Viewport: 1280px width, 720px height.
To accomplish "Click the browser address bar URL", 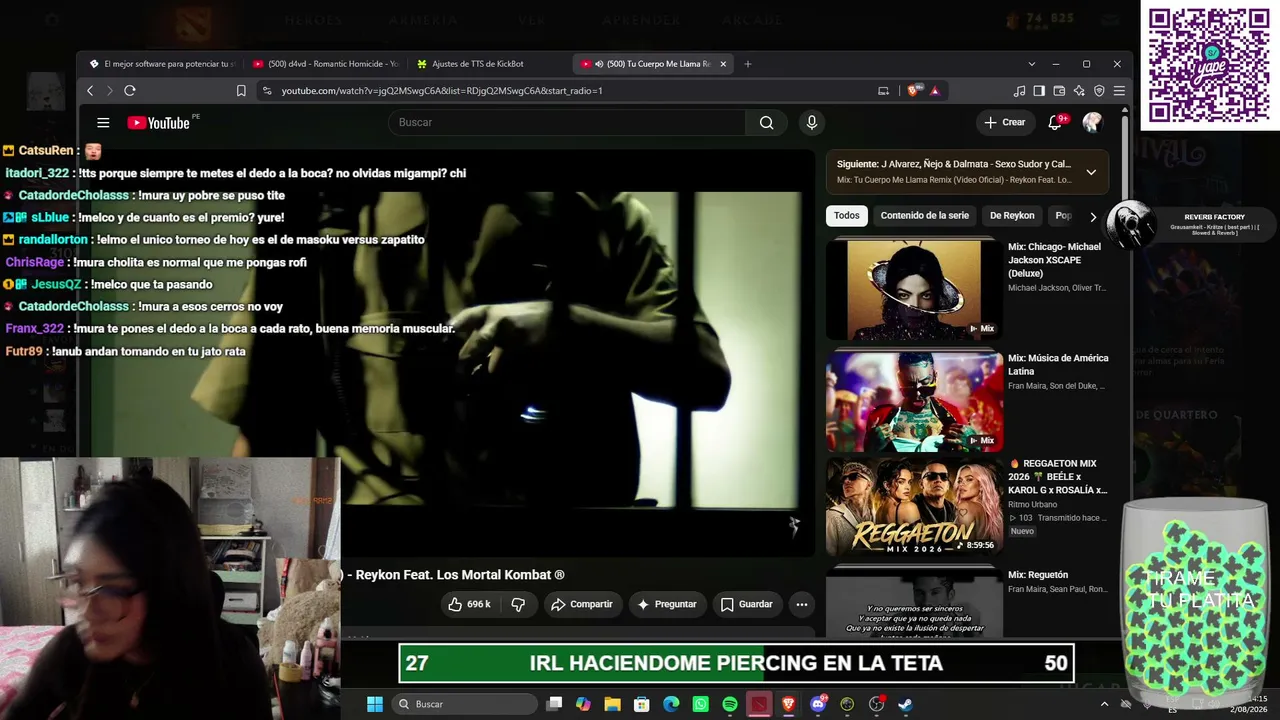I will click(x=442, y=91).
